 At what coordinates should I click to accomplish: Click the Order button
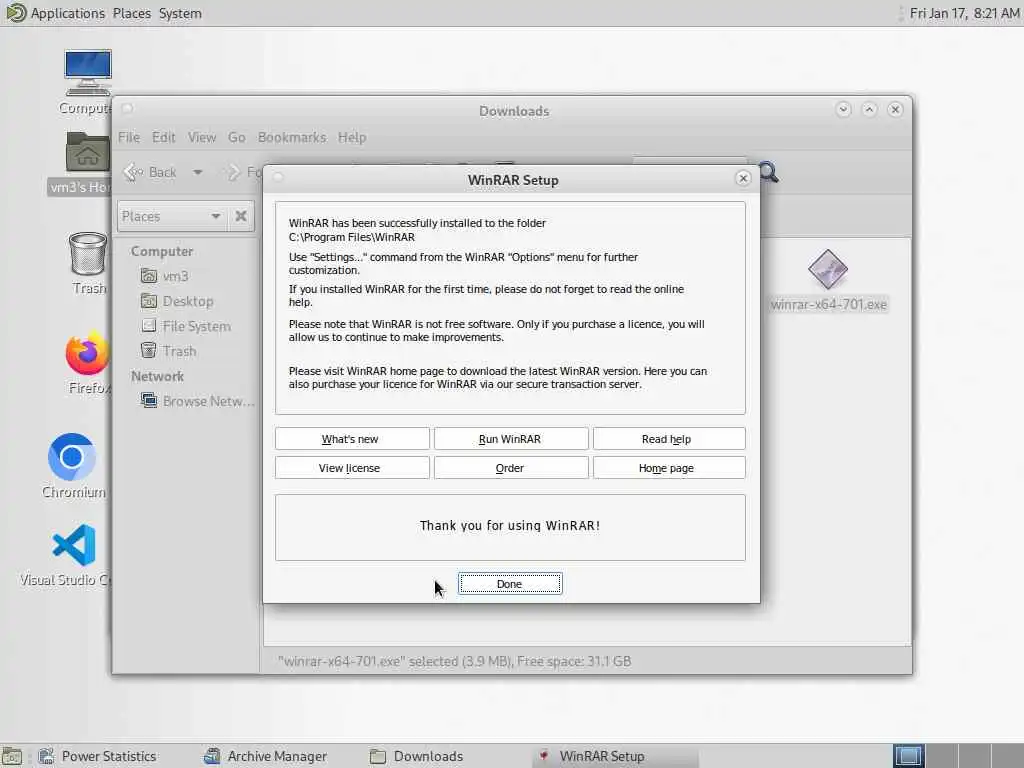click(x=511, y=468)
